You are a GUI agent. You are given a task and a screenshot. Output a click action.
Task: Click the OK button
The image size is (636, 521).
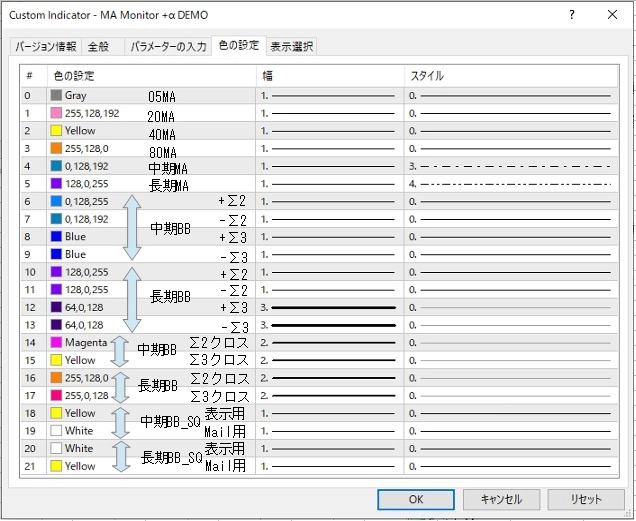coord(416,499)
